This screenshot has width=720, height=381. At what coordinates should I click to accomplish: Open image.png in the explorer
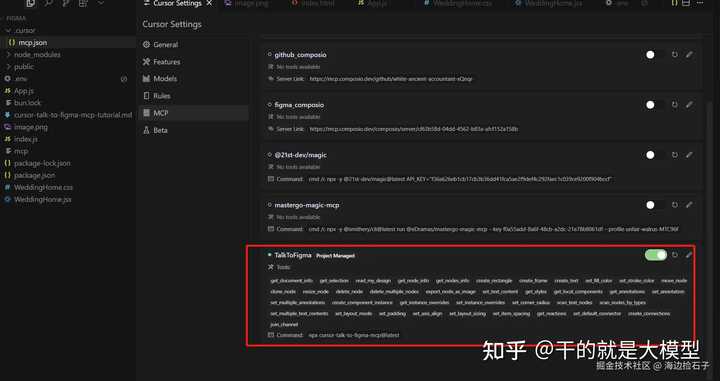tap(68, 127)
